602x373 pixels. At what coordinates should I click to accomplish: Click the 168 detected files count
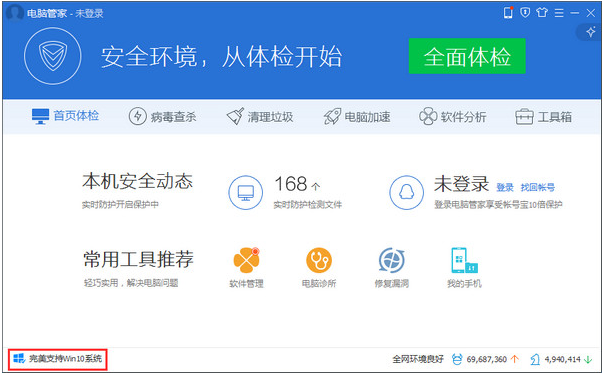click(291, 184)
